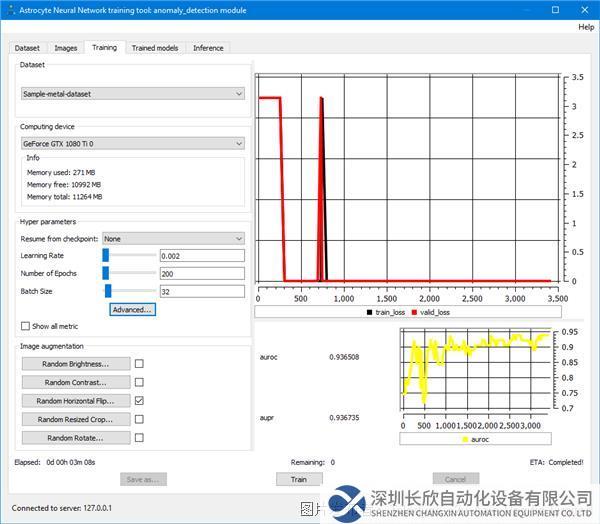
Task: Click the Batch Size input field
Action: 202,291
